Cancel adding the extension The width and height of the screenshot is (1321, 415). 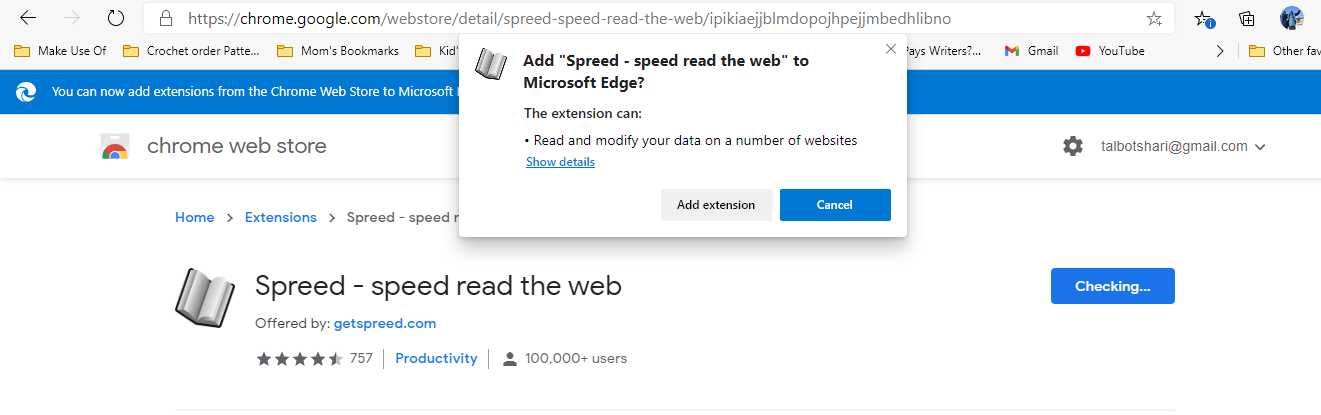click(x=835, y=205)
